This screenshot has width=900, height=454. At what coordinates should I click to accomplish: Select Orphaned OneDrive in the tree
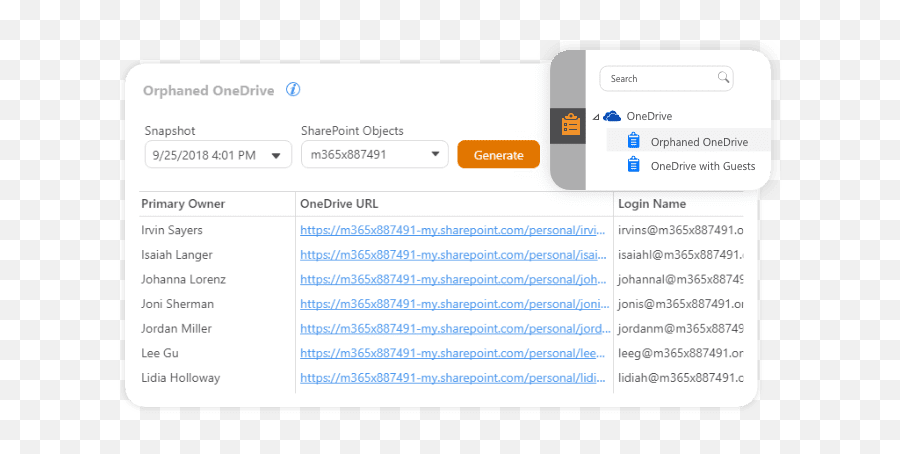pyautogui.click(x=699, y=142)
